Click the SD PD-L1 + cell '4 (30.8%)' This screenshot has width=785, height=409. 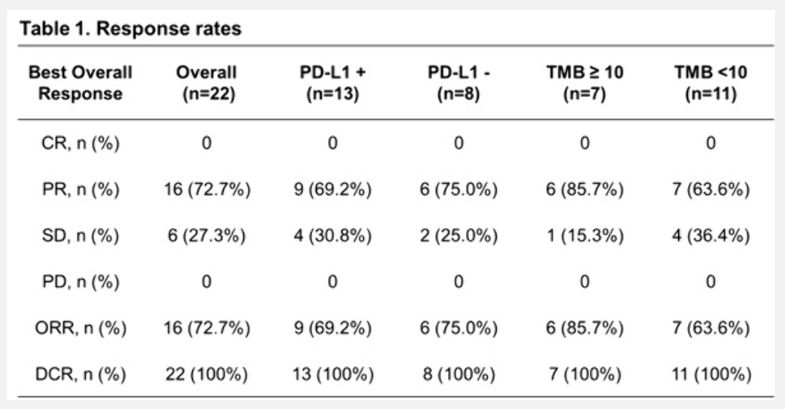(332, 237)
